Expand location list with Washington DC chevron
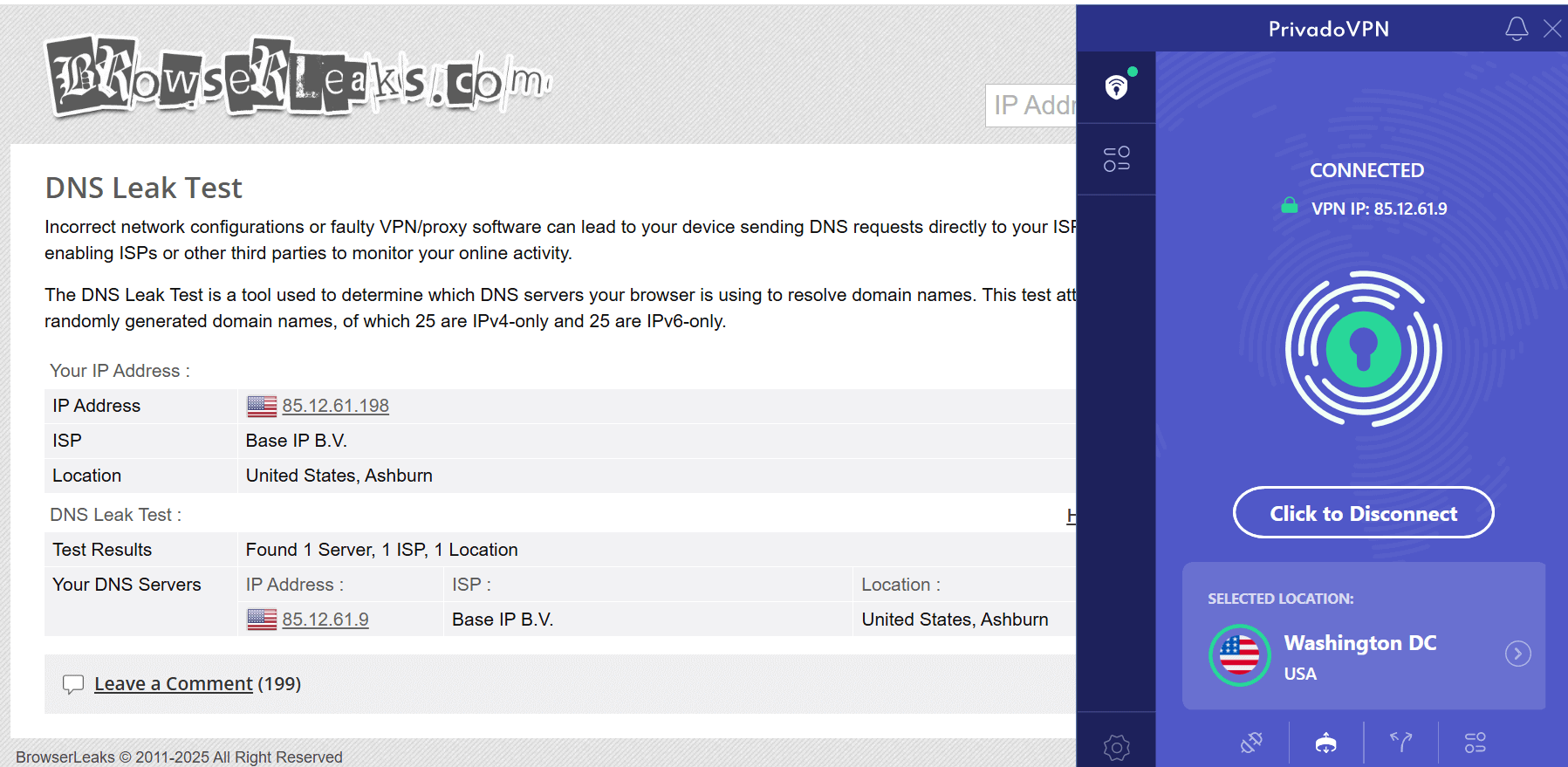Image resolution: width=1568 pixels, height=767 pixels. point(1518,654)
